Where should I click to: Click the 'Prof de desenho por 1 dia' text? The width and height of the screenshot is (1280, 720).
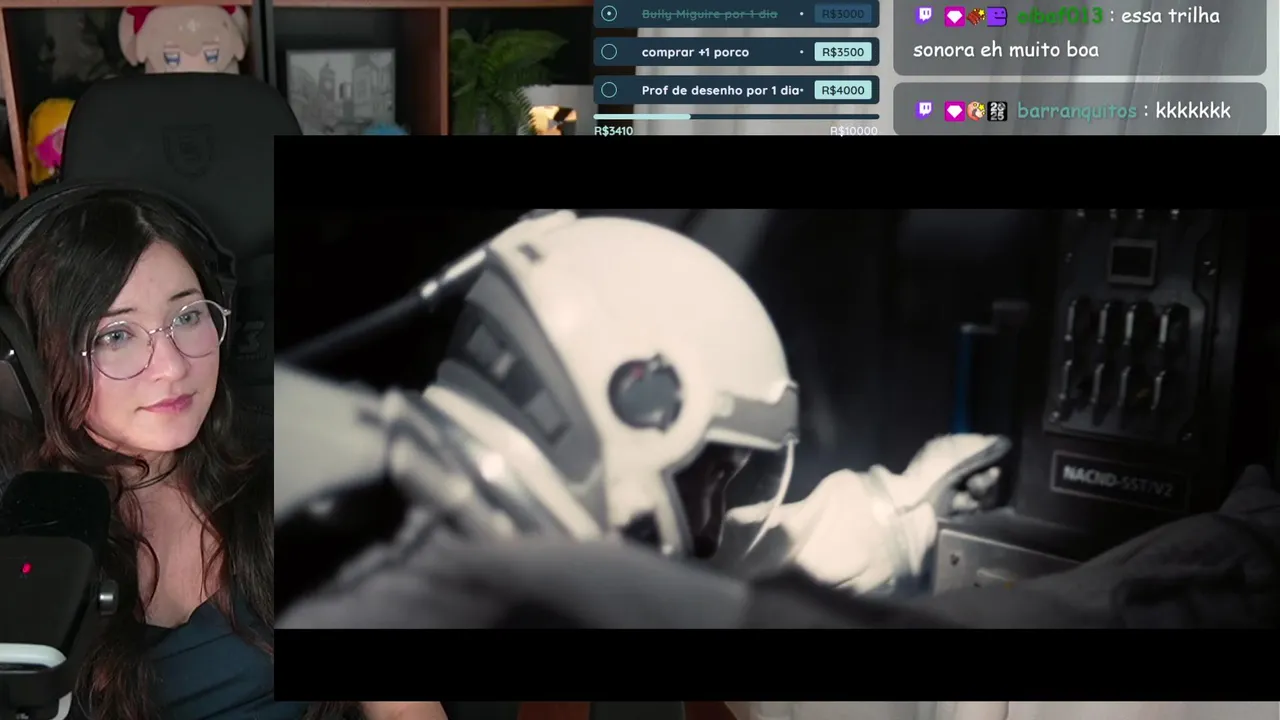(720, 90)
